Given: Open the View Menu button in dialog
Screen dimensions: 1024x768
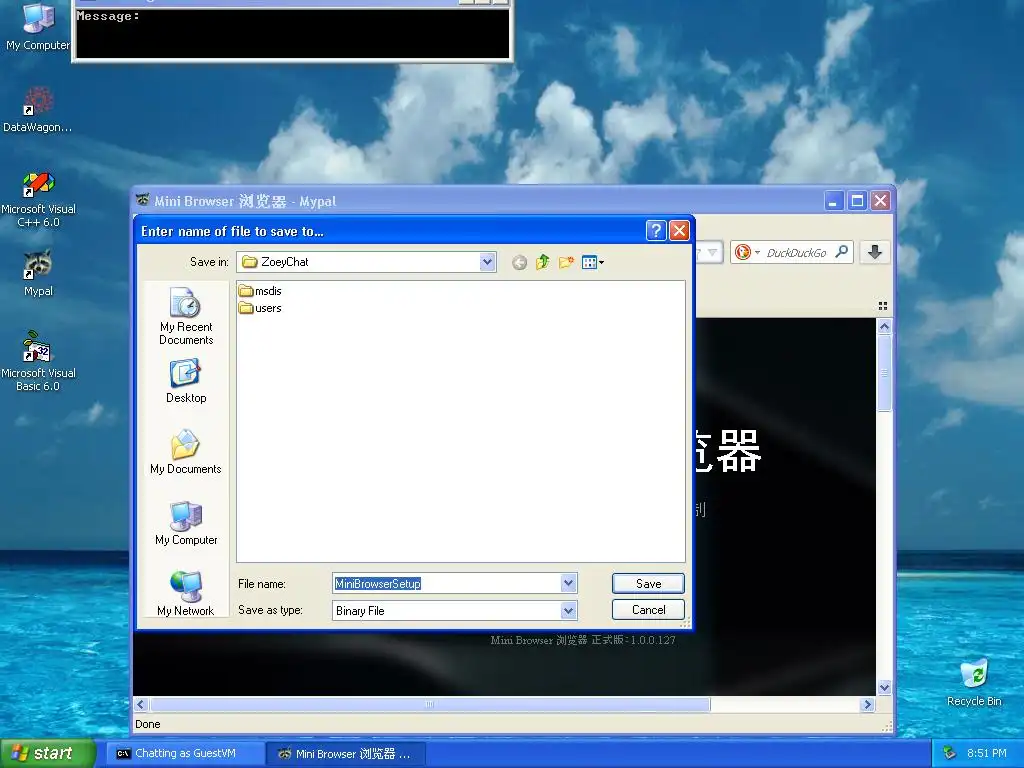Looking at the screenshot, I should 592,263.
